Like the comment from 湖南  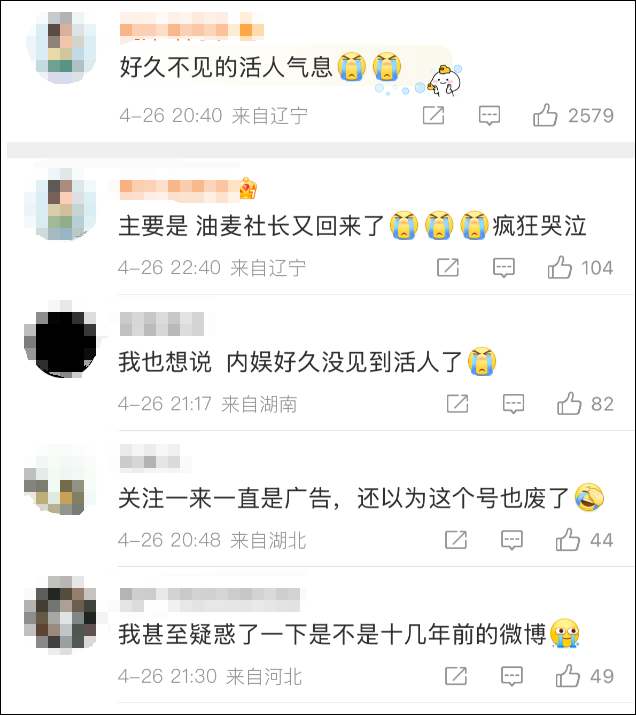(x=569, y=404)
